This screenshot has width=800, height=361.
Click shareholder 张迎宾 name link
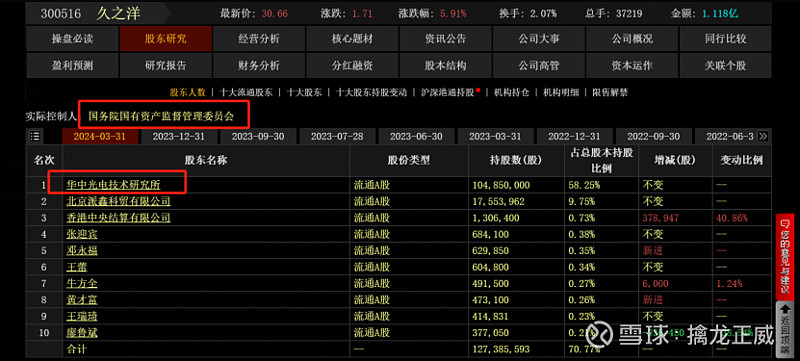[82, 235]
